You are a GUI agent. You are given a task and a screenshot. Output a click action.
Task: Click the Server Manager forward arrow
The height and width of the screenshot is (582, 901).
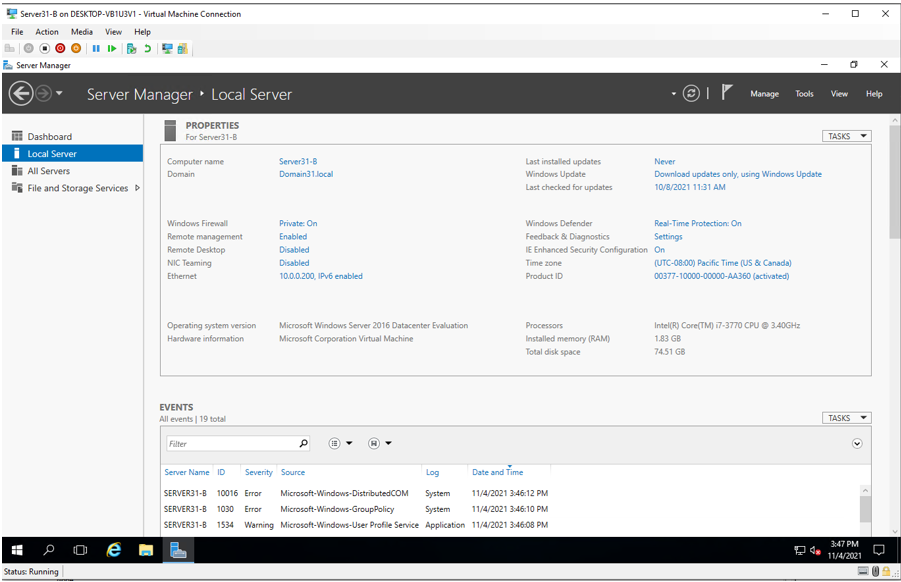click(x=44, y=93)
